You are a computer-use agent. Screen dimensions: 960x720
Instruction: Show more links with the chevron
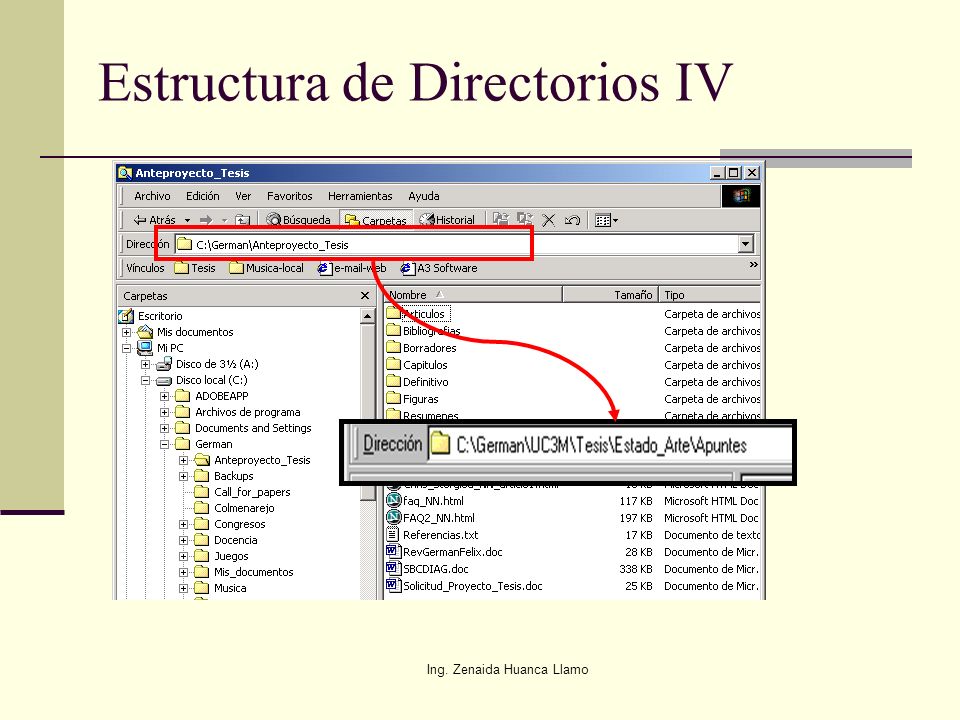click(753, 264)
